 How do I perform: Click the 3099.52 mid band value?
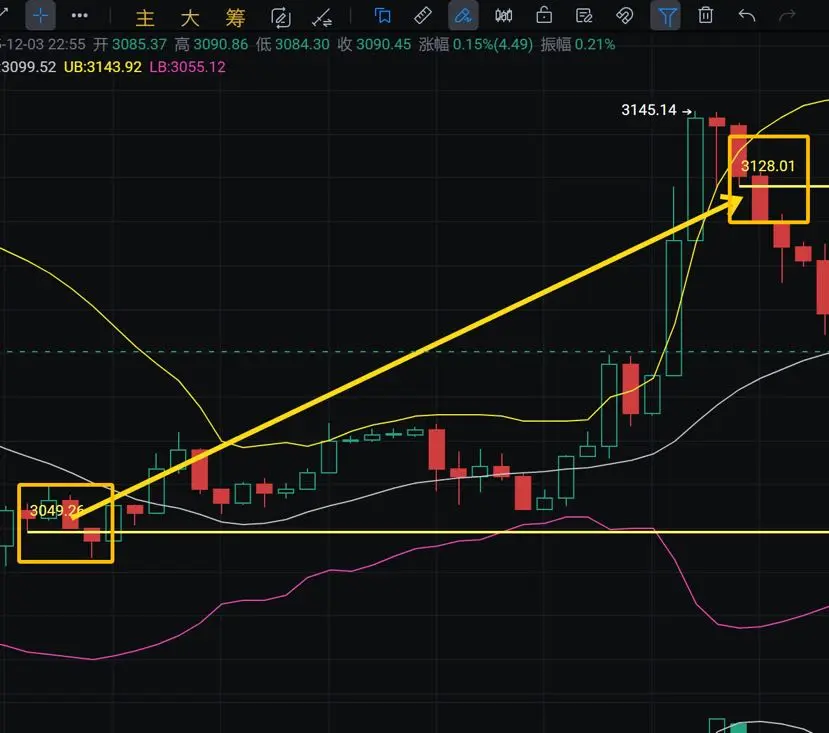28,67
